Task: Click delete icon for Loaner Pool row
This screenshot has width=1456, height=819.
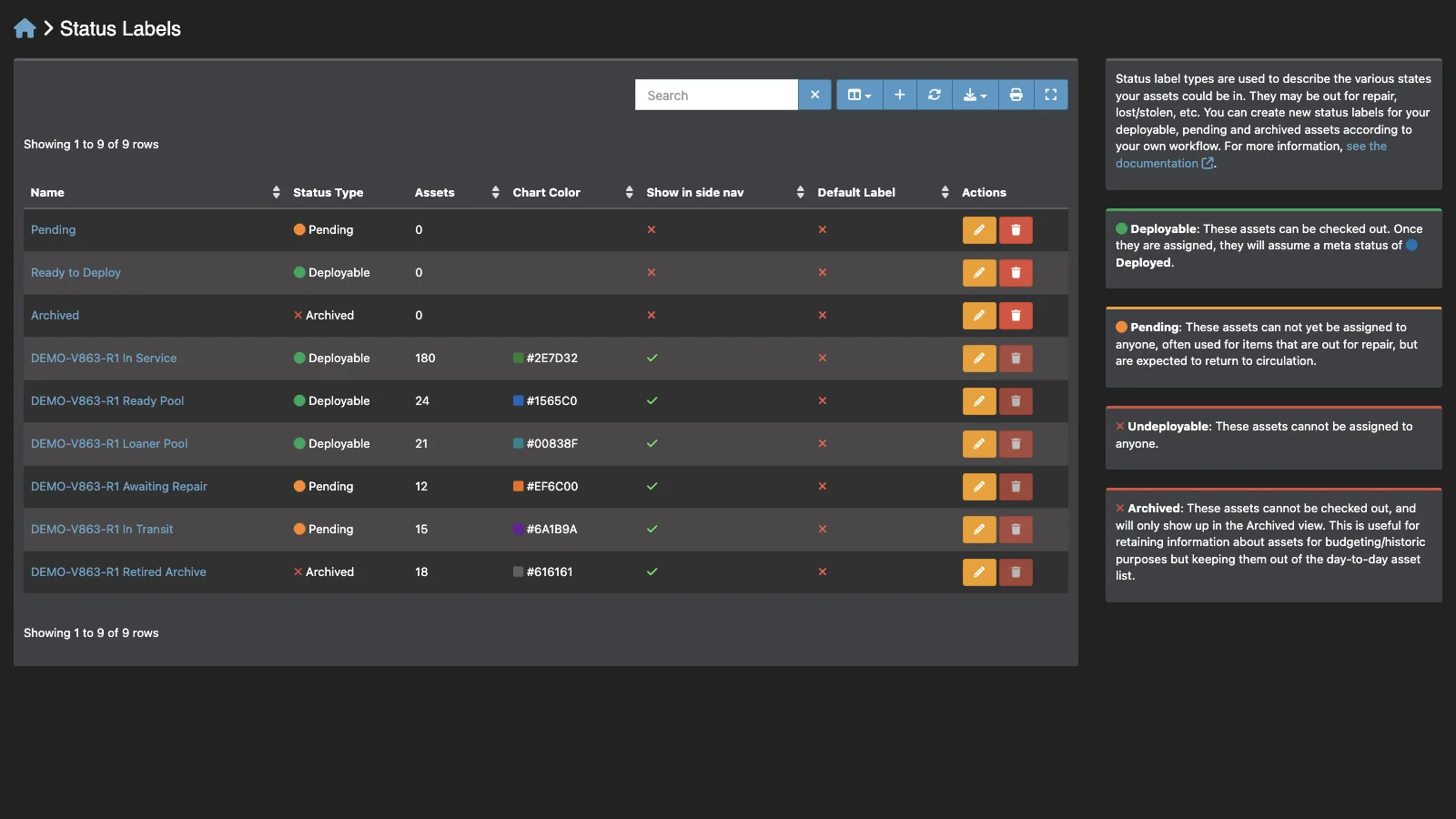Action: (x=1016, y=444)
